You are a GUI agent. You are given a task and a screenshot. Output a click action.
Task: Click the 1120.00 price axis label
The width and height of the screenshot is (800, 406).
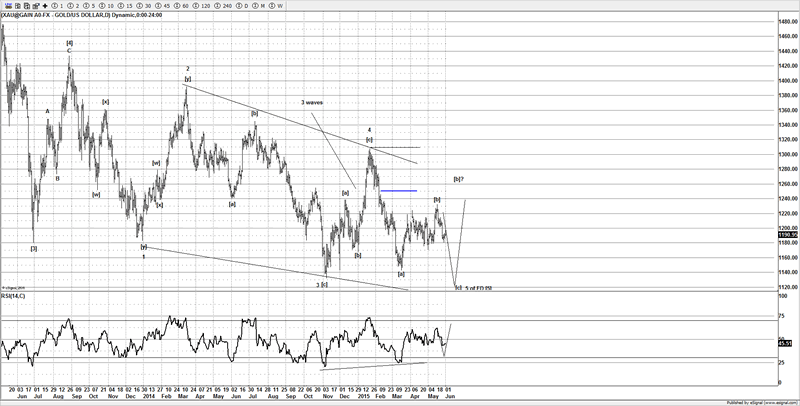(788, 287)
